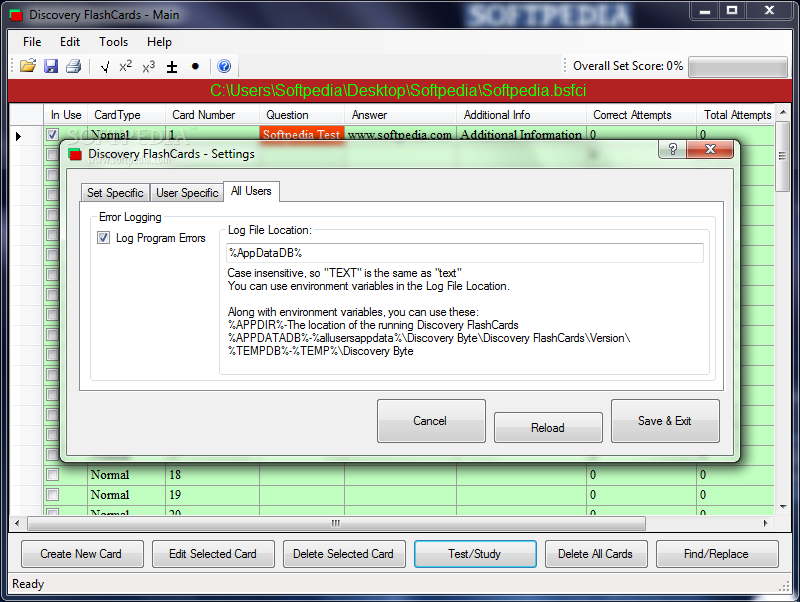Insert the cubed superscript symbol
The height and width of the screenshot is (602, 800).
pyautogui.click(x=148, y=66)
